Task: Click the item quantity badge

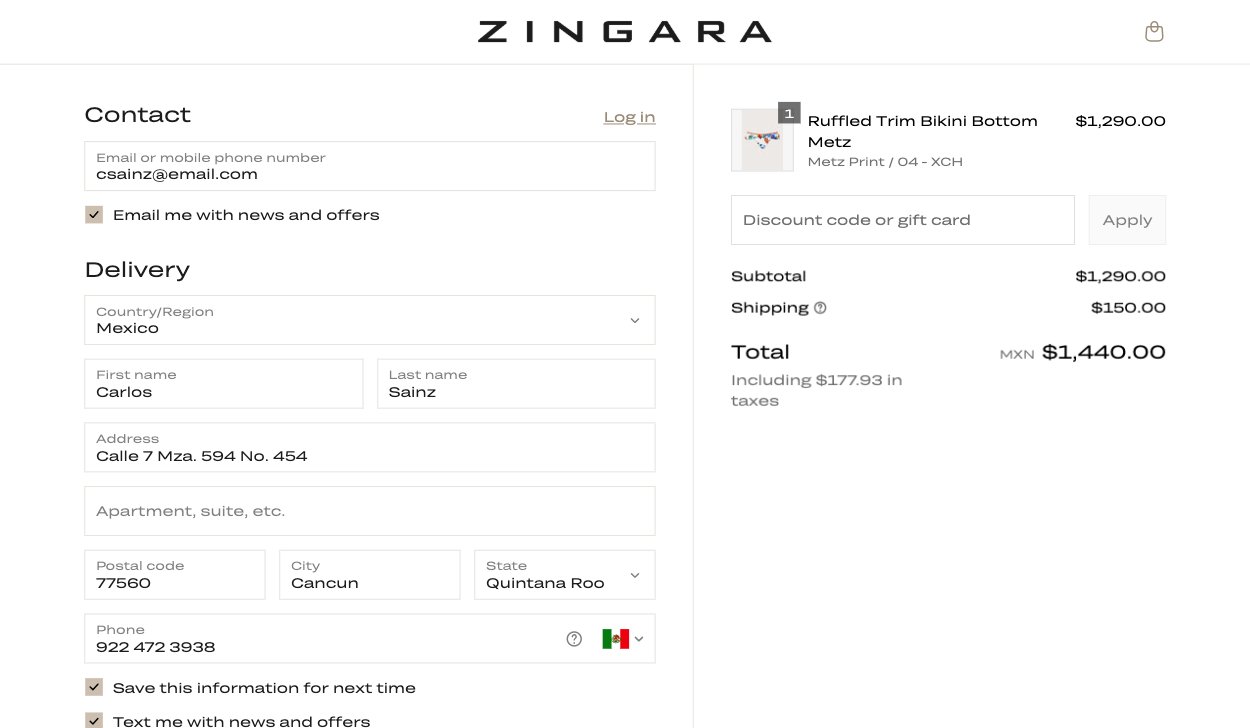Action: (x=789, y=113)
